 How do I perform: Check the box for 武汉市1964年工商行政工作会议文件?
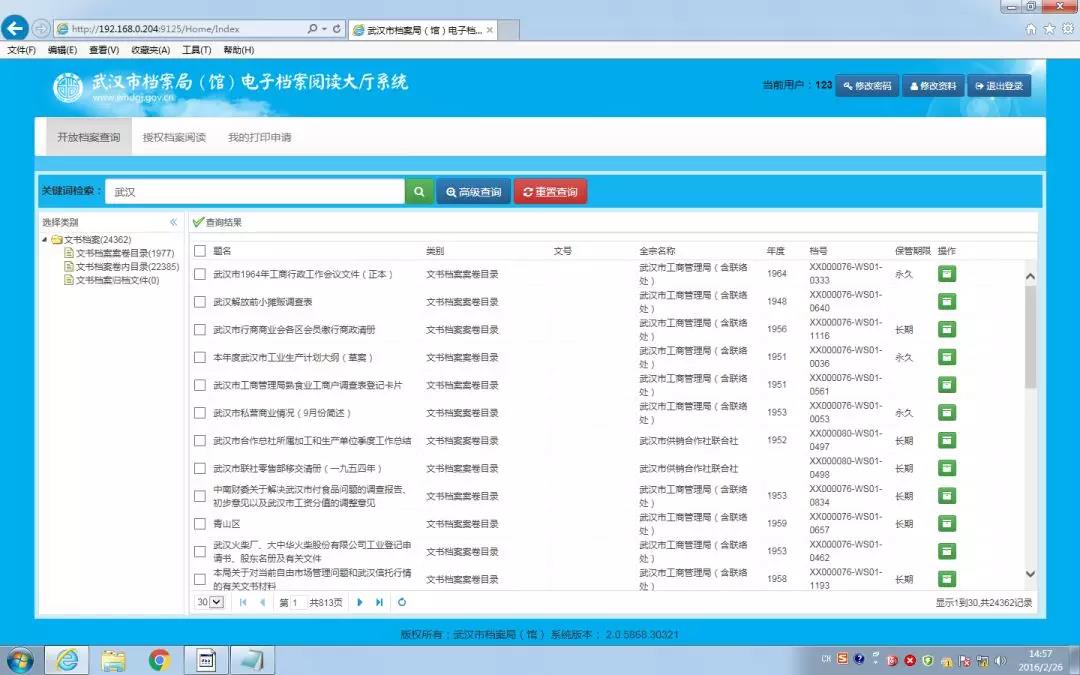coord(200,274)
